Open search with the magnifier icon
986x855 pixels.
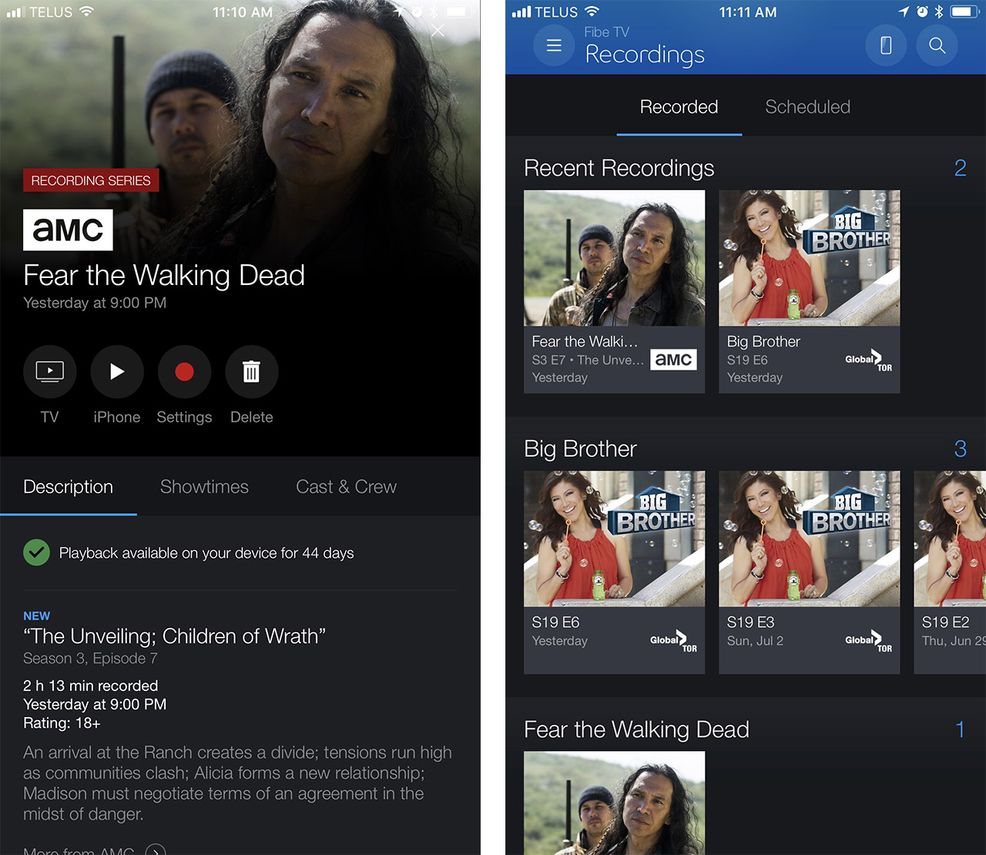click(x=937, y=45)
